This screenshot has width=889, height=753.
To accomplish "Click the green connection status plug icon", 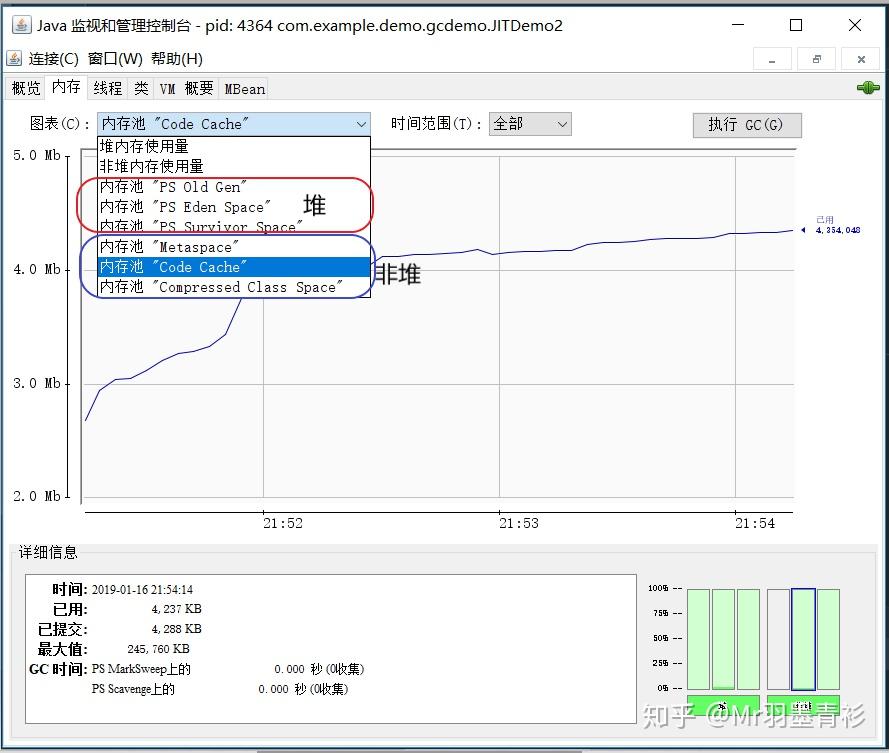I will point(866,88).
